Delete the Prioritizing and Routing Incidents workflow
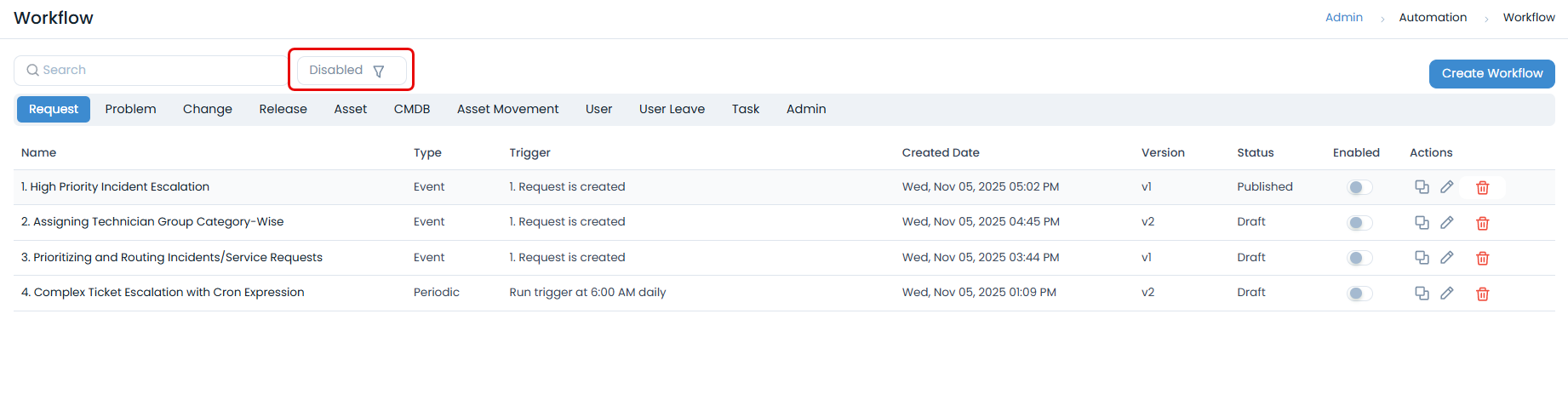The image size is (1568, 411). 1482,259
